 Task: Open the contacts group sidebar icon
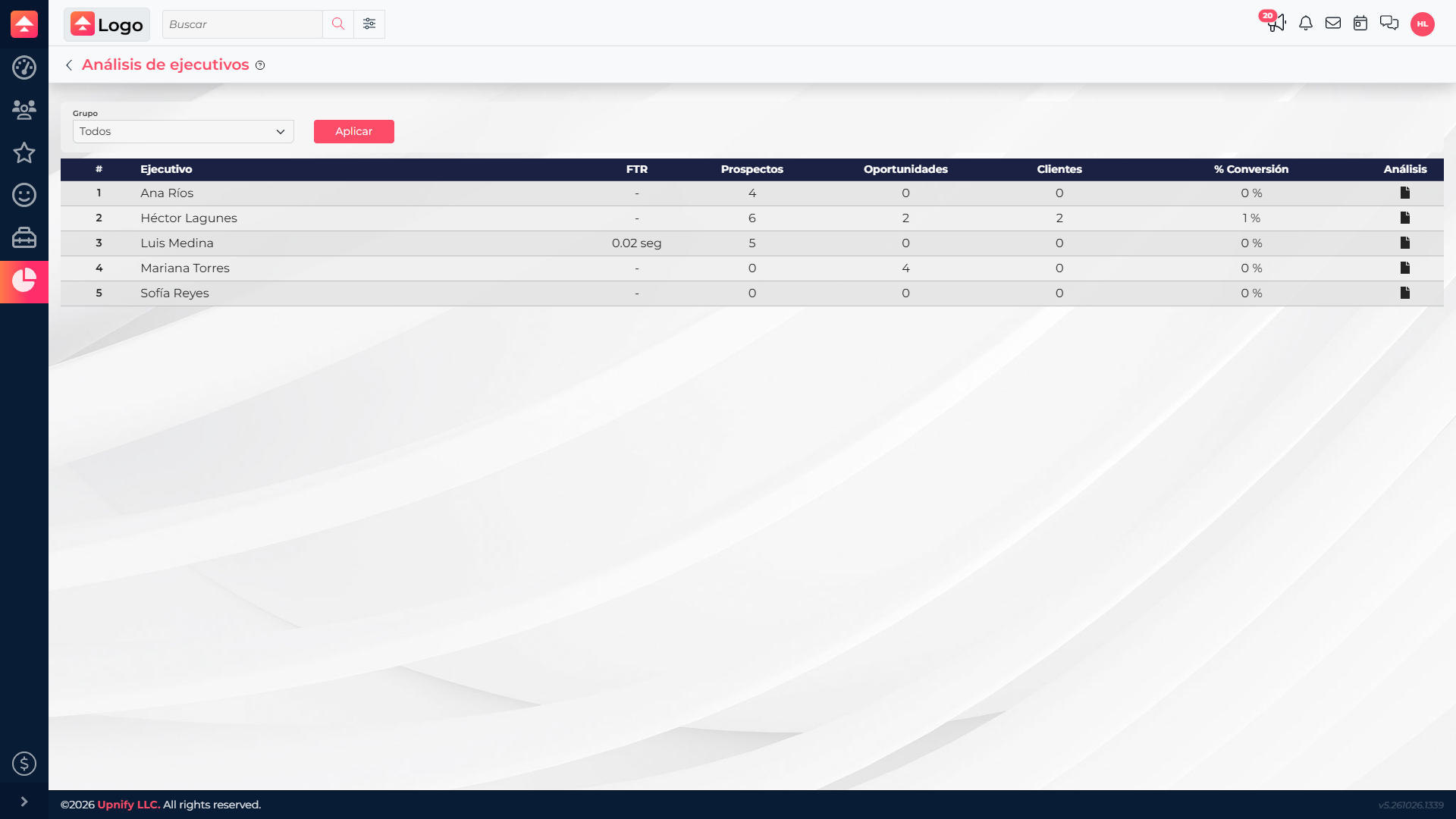[24, 110]
